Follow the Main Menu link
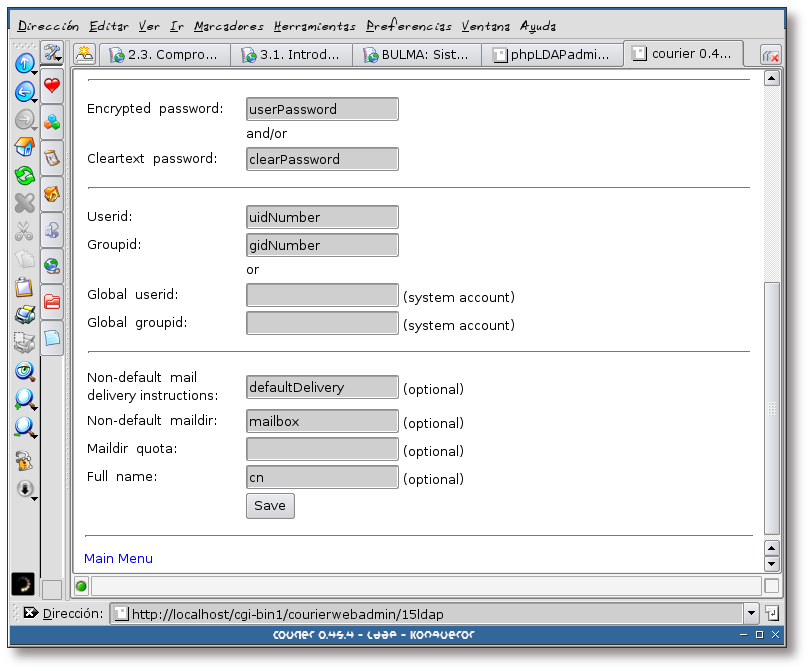Screen dimensions: 810x671 118,558
